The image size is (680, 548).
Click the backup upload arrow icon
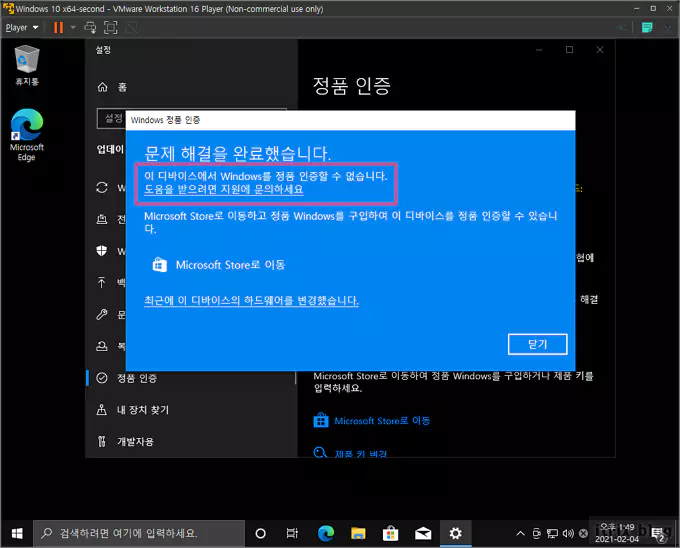[x=102, y=282]
